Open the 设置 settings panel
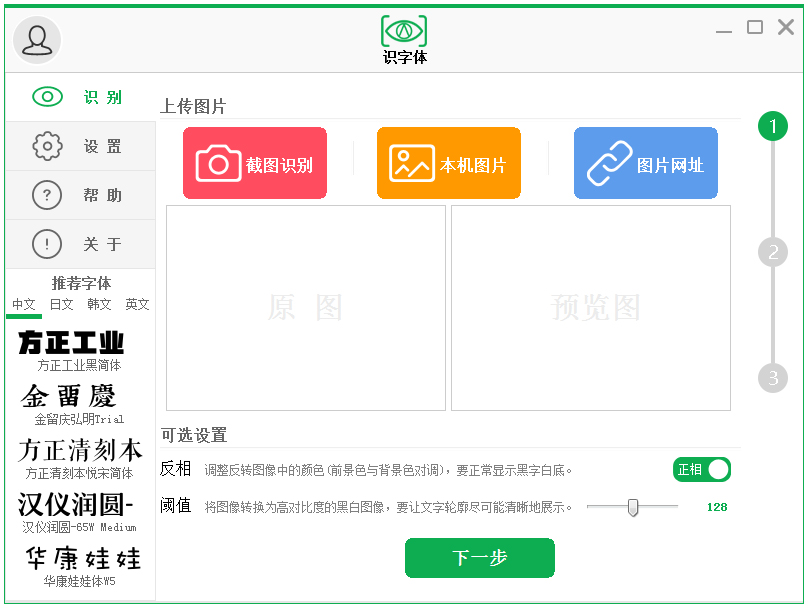 79,146
